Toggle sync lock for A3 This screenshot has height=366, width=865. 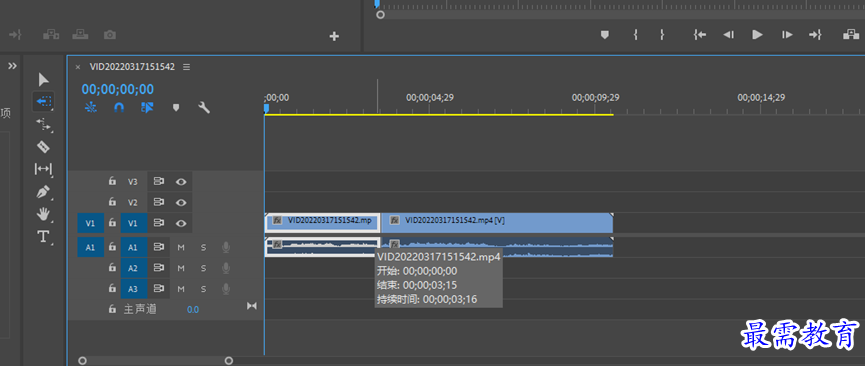tap(159, 289)
